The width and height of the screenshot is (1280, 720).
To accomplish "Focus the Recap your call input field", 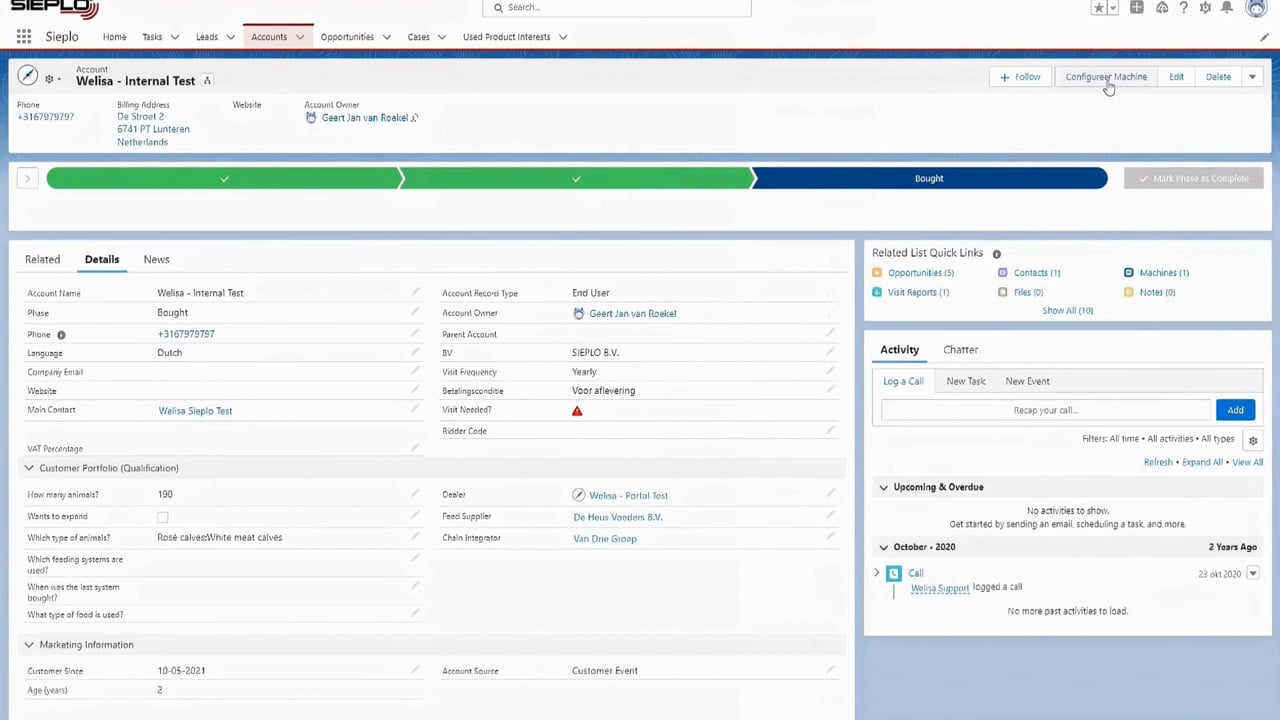I will (1045, 410).
